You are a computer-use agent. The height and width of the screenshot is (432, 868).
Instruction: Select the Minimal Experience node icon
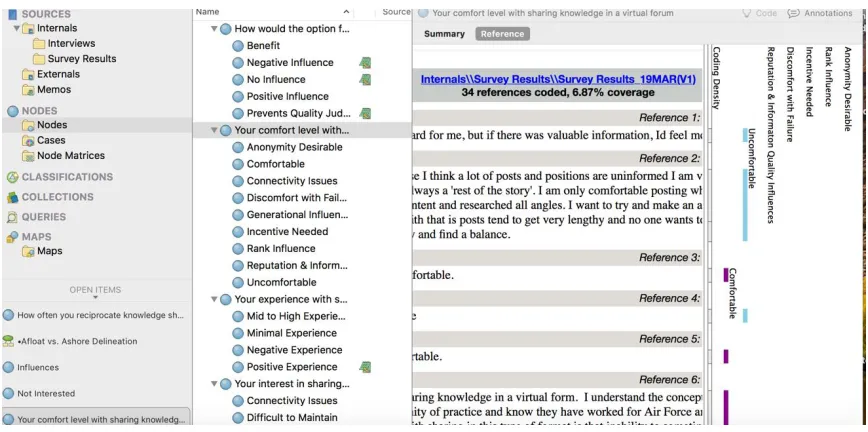[x=238, y=333]
